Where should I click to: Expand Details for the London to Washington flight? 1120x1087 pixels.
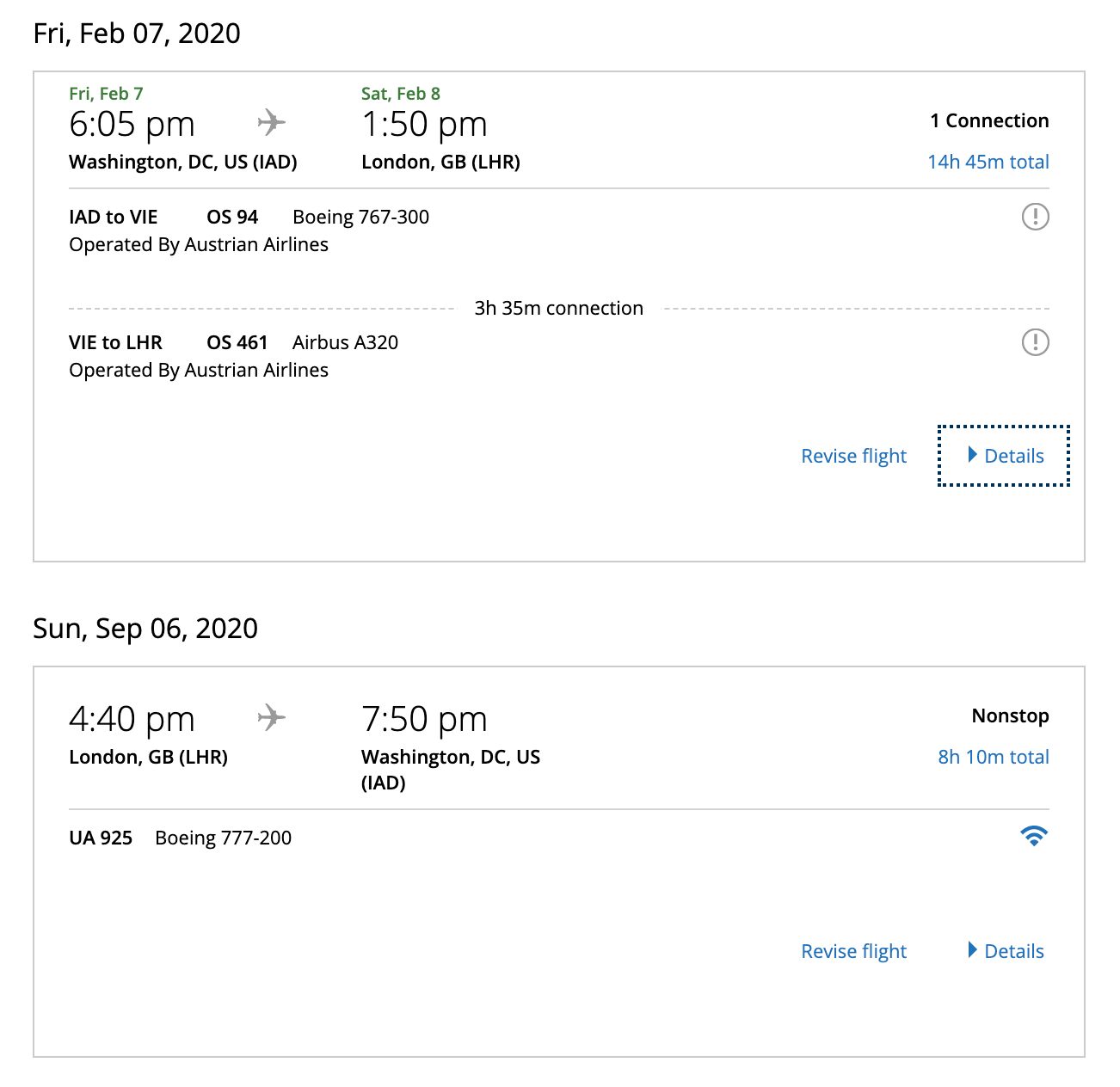(x=1005, y=951)
